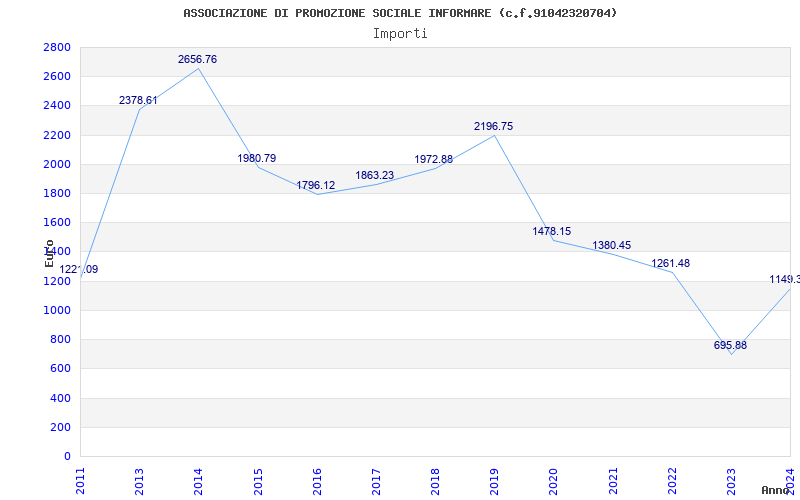
Task: Click the y-axis value 2000
Action: [57, 164]
